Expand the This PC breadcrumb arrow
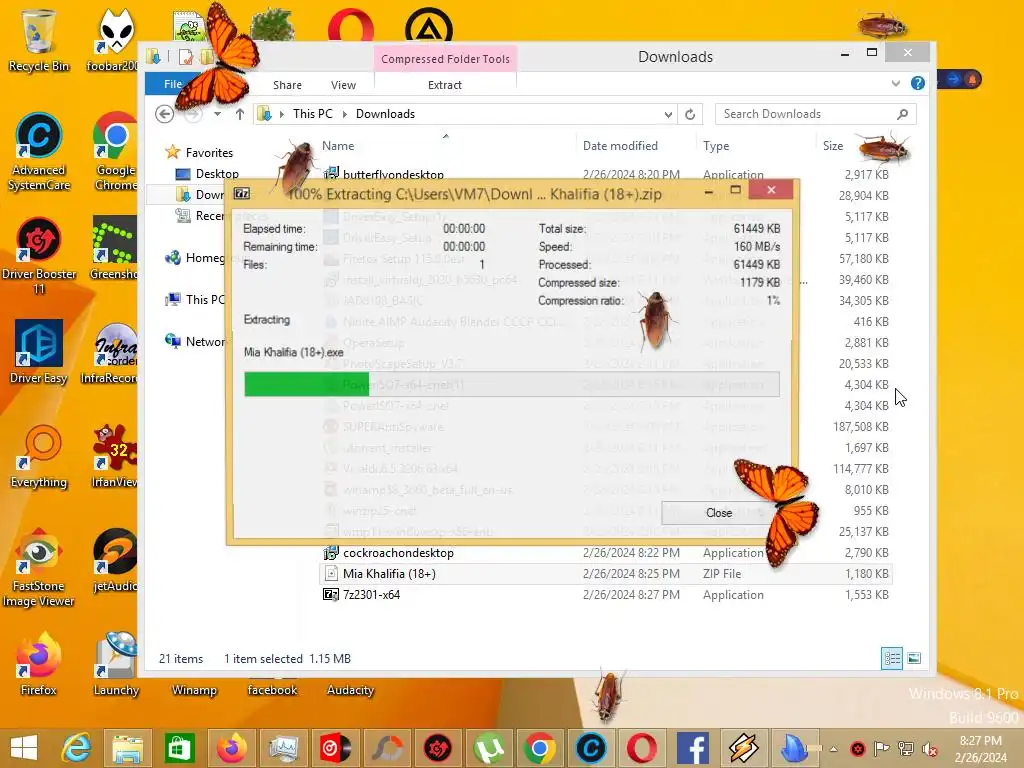This screenshot has height=768, width=1024. coord(344,114)
